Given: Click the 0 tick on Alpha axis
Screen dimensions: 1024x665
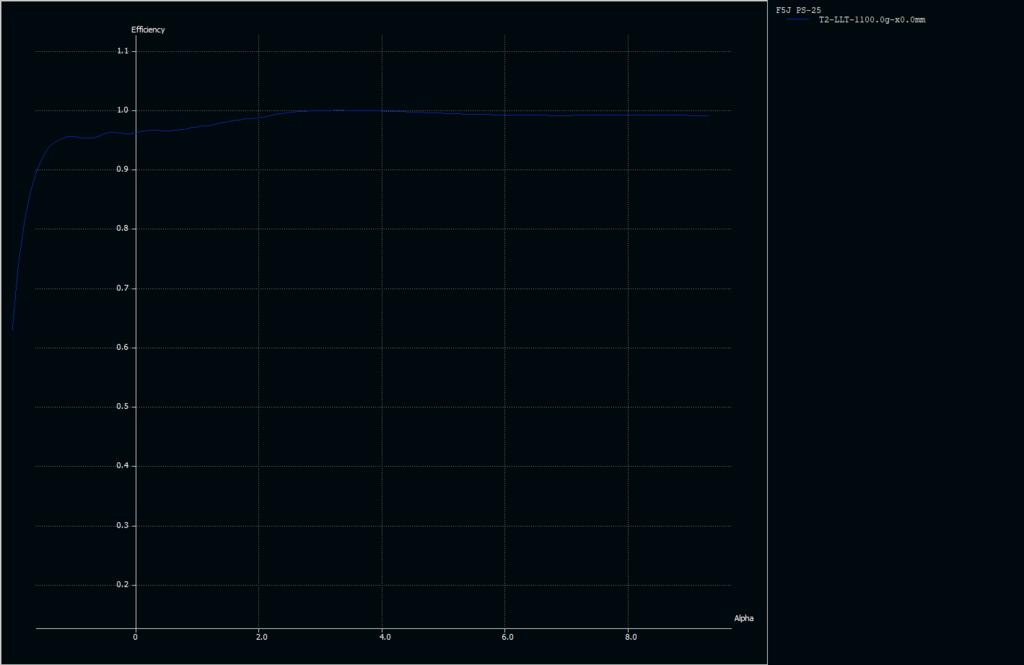Looking at the screenshot, I should point(136,637).
